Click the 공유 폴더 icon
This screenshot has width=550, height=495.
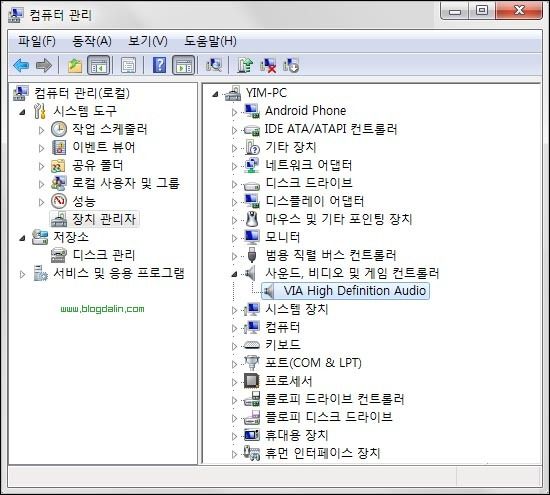click(x=58, y=166)
